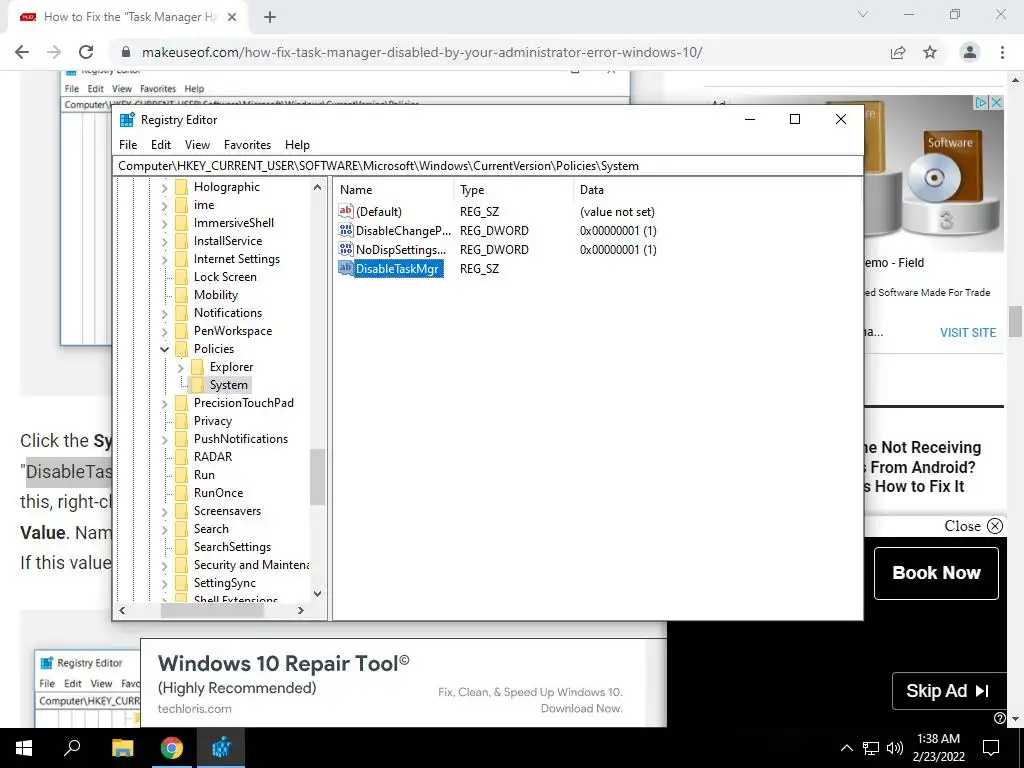
Task: Open the techloris.com ad link
Action: tap(195, 709)
